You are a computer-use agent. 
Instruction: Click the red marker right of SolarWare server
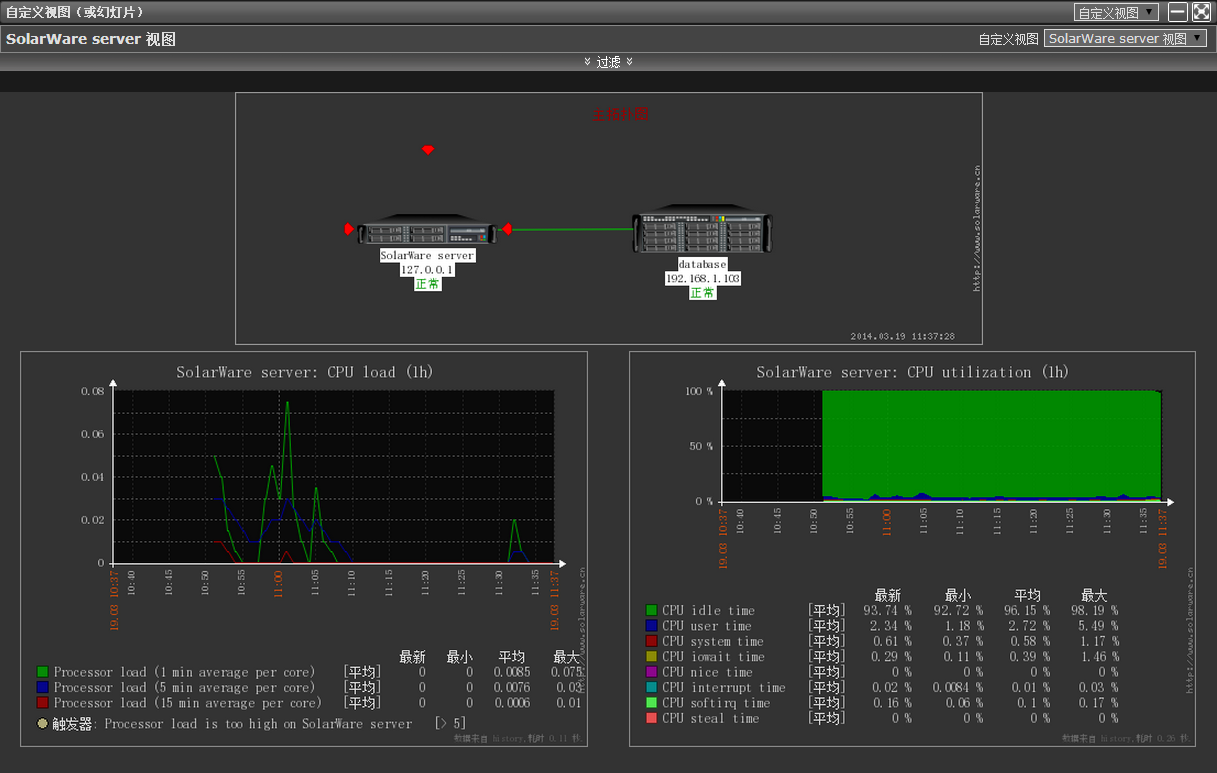pyautogui.click(x=507, y=230)
